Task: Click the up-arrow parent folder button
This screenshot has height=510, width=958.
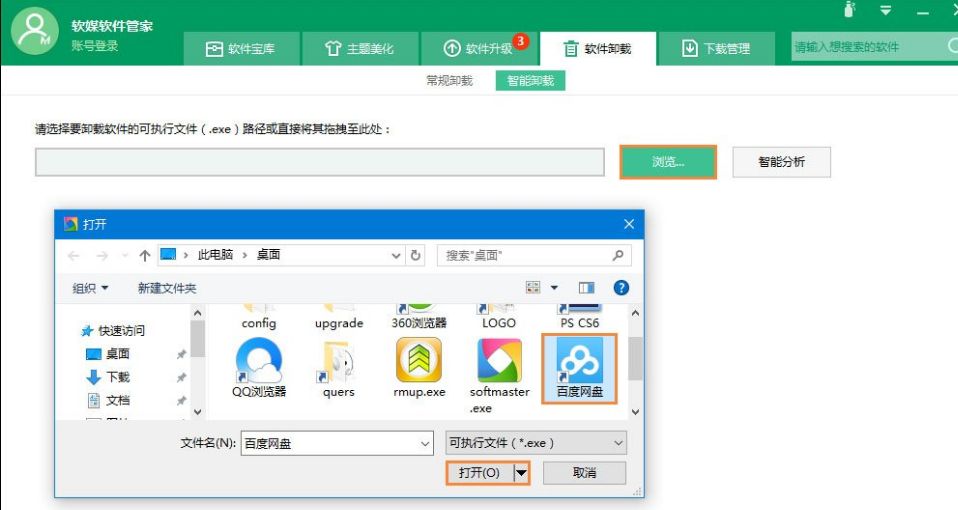Action: [145, 255]
